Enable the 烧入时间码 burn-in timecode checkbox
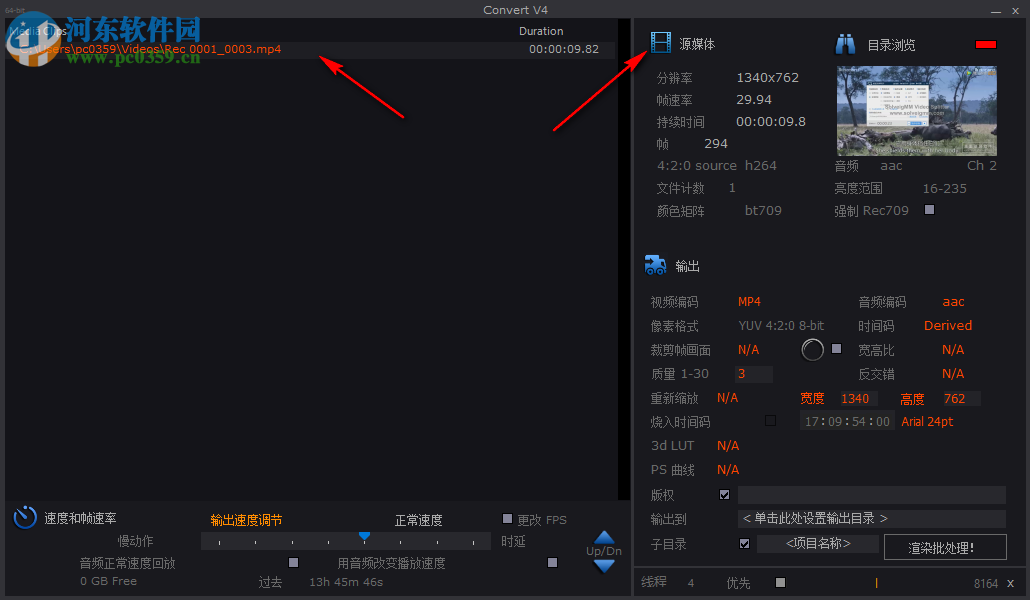The width and height of the screenshot is (1030, 600). click(x=768, y=421)
